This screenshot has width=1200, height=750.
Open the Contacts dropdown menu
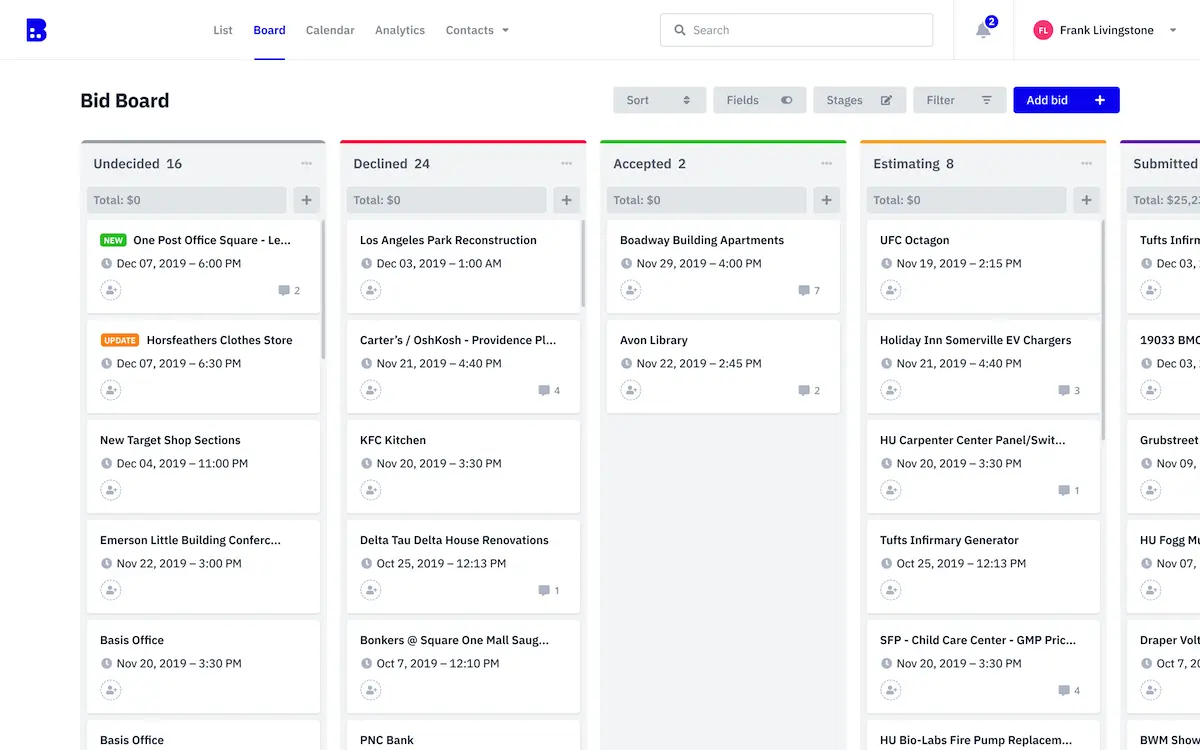coord(477,30)
